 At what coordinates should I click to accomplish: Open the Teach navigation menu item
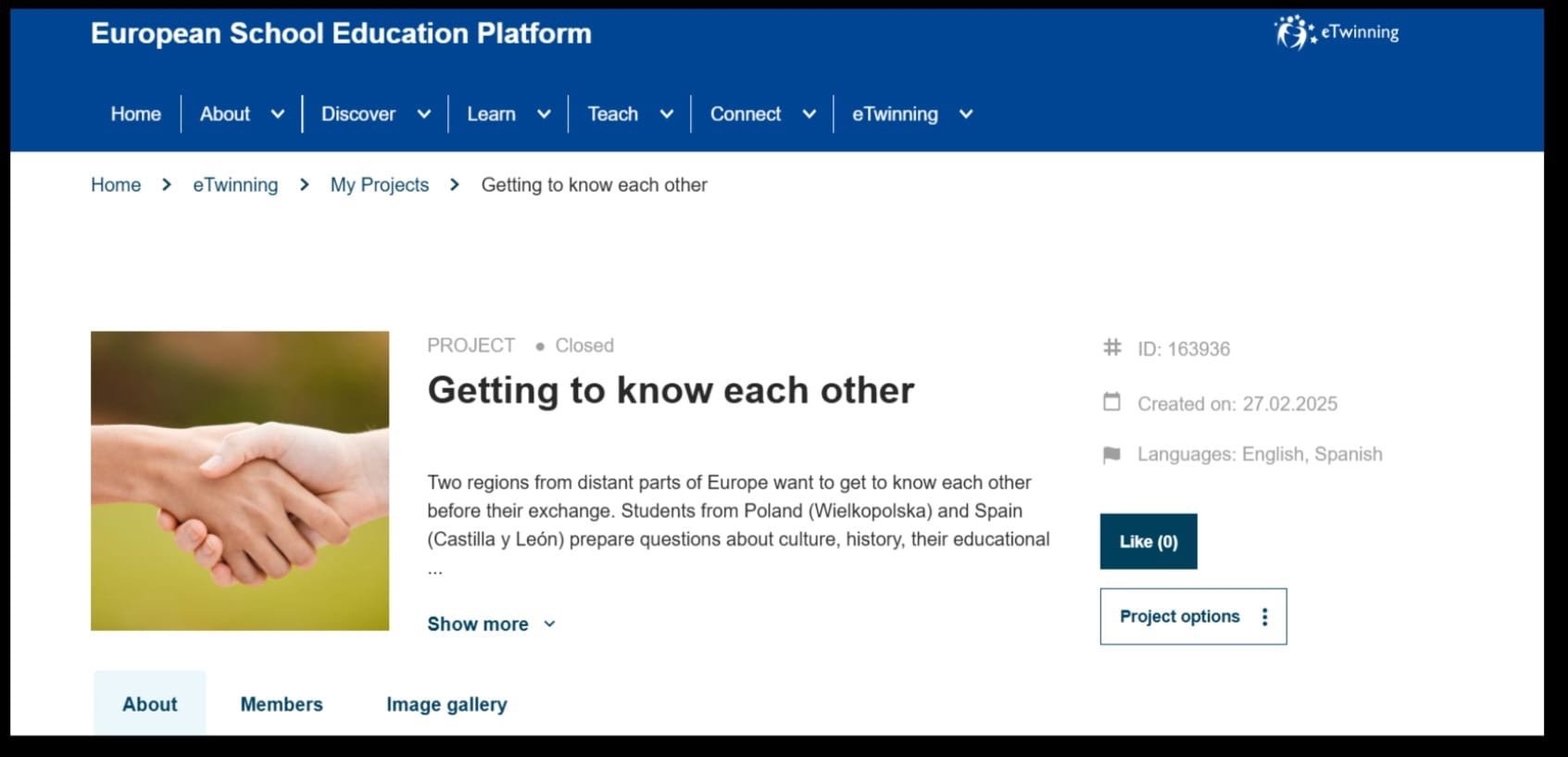pos(613,114)
